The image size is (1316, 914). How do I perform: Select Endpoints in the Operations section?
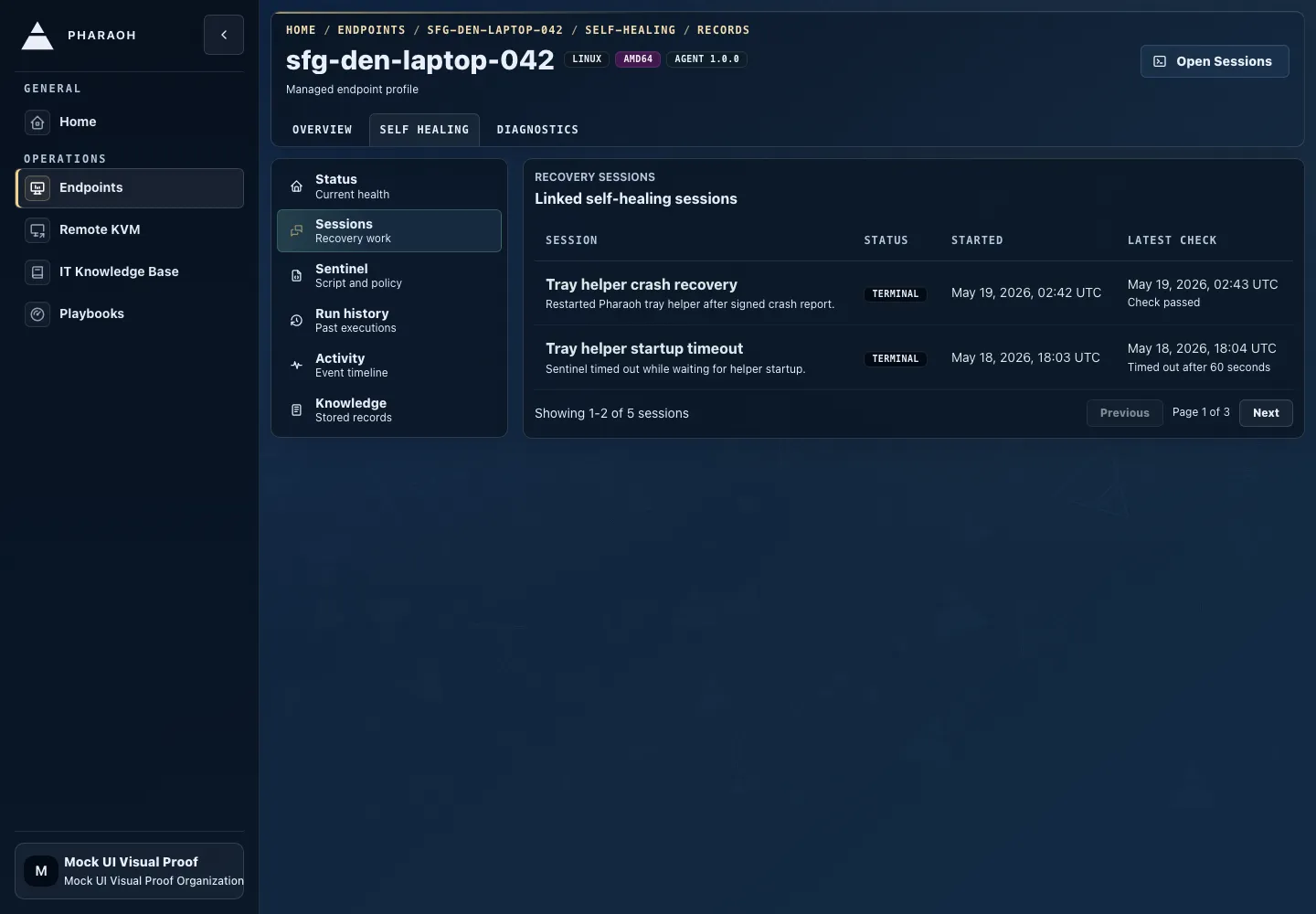pyautogui.click(x=130, y=187)
